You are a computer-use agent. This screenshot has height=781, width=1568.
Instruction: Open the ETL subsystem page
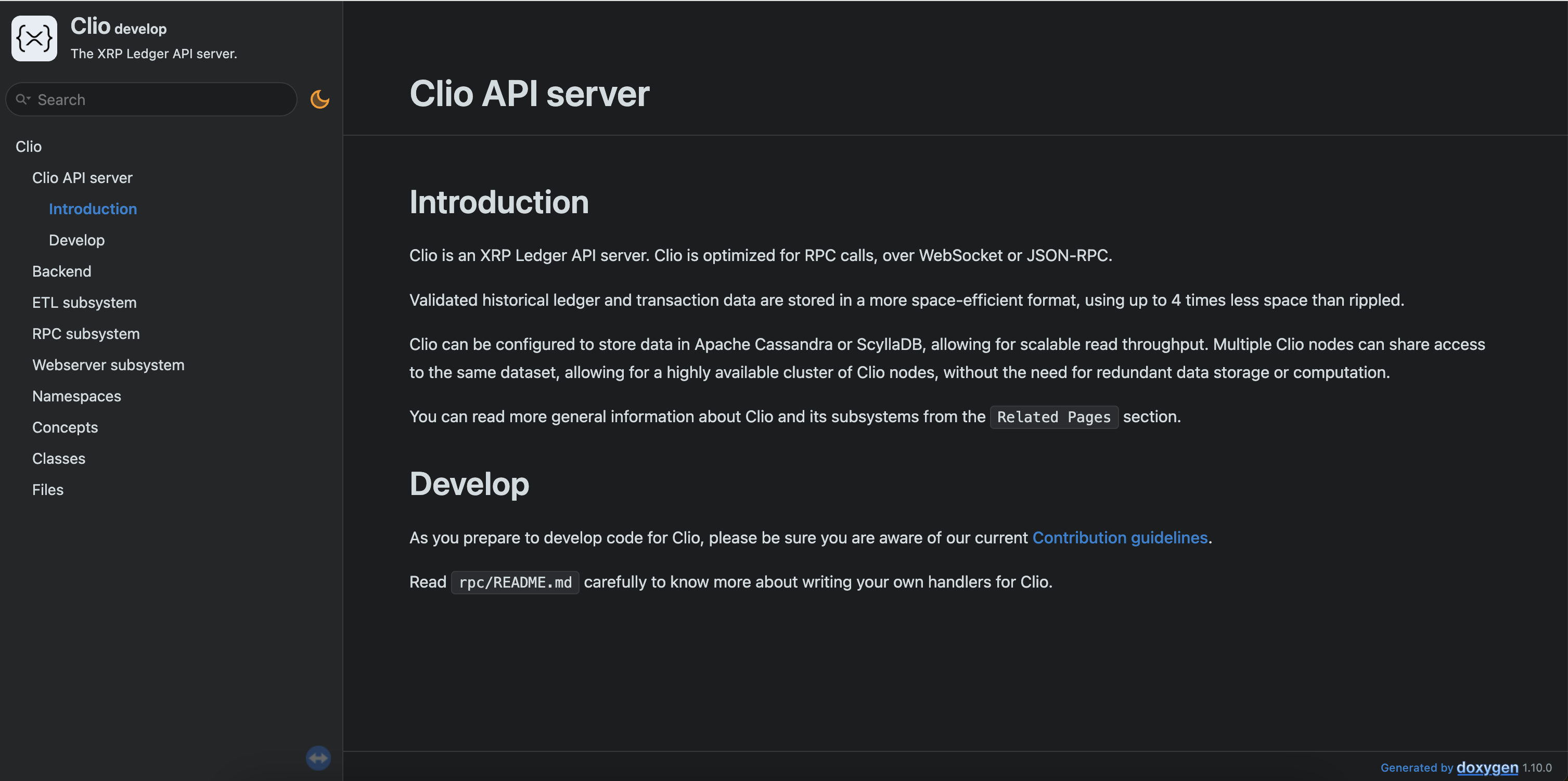point(84,302)
